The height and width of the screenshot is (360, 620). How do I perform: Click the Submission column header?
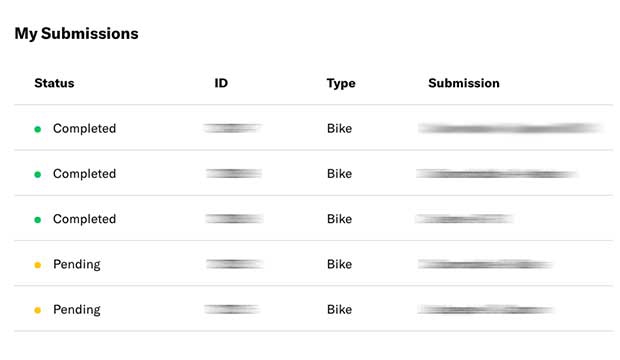464,83
